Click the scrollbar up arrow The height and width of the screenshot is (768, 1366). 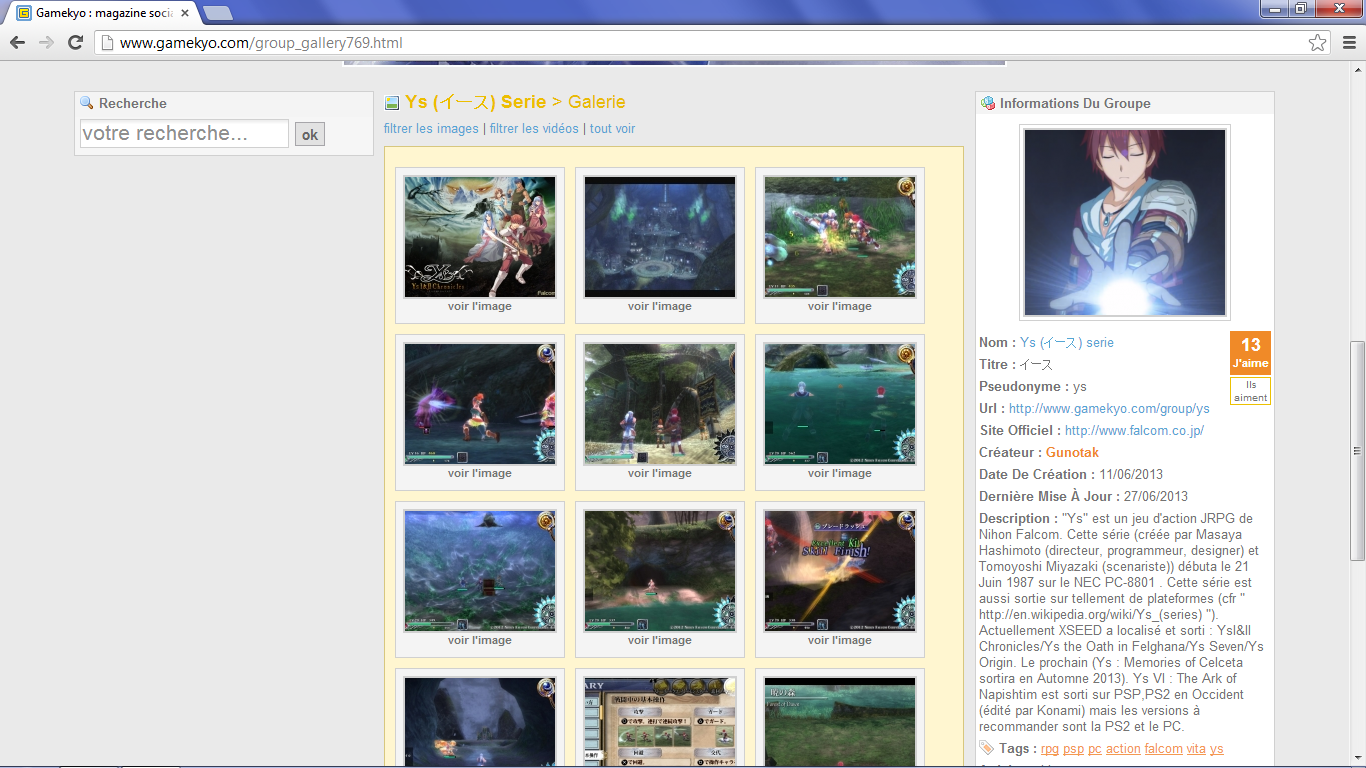pos(1357,69)
